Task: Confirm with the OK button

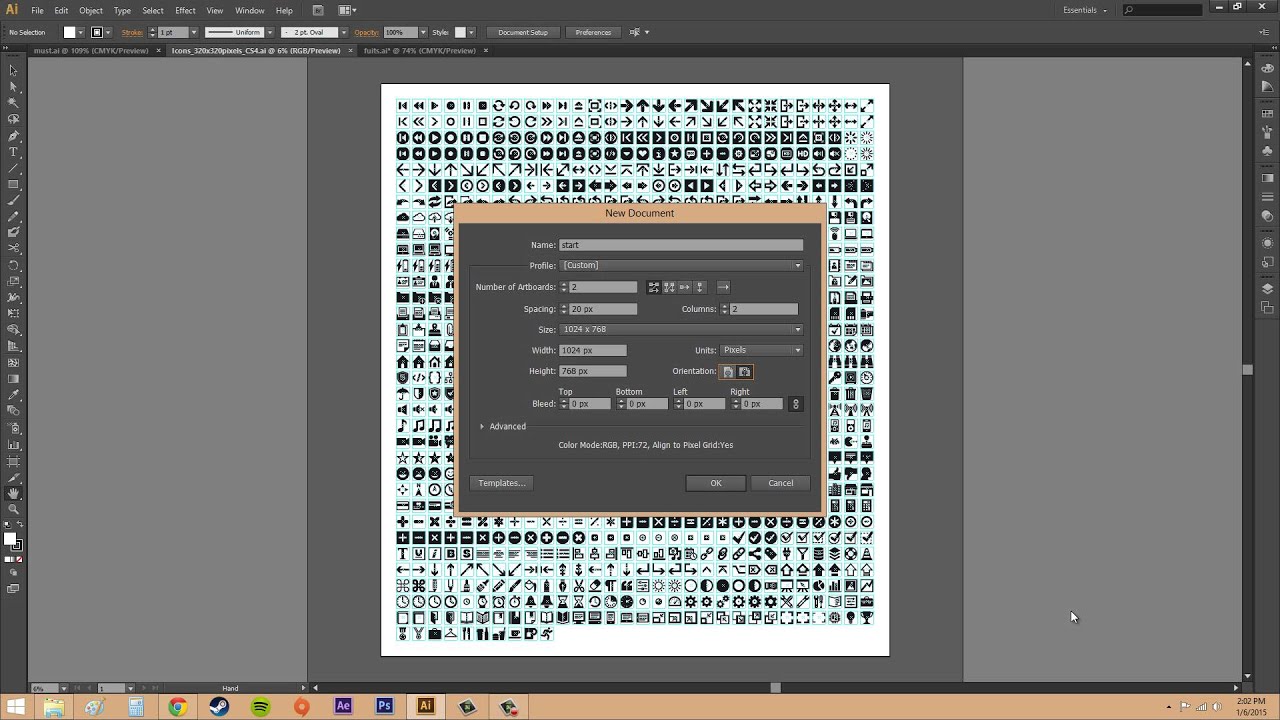Action: (716, 483)
